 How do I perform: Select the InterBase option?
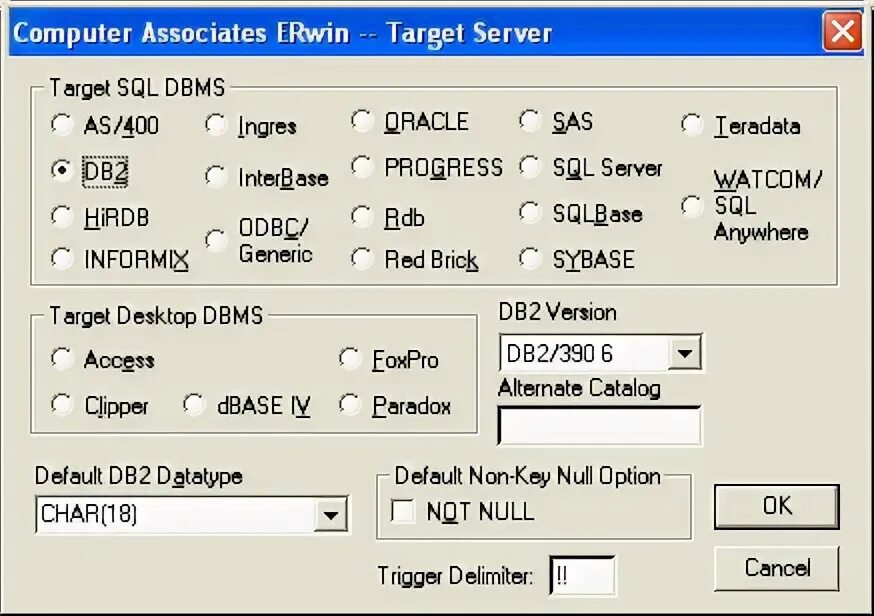(x=216, y=177)
